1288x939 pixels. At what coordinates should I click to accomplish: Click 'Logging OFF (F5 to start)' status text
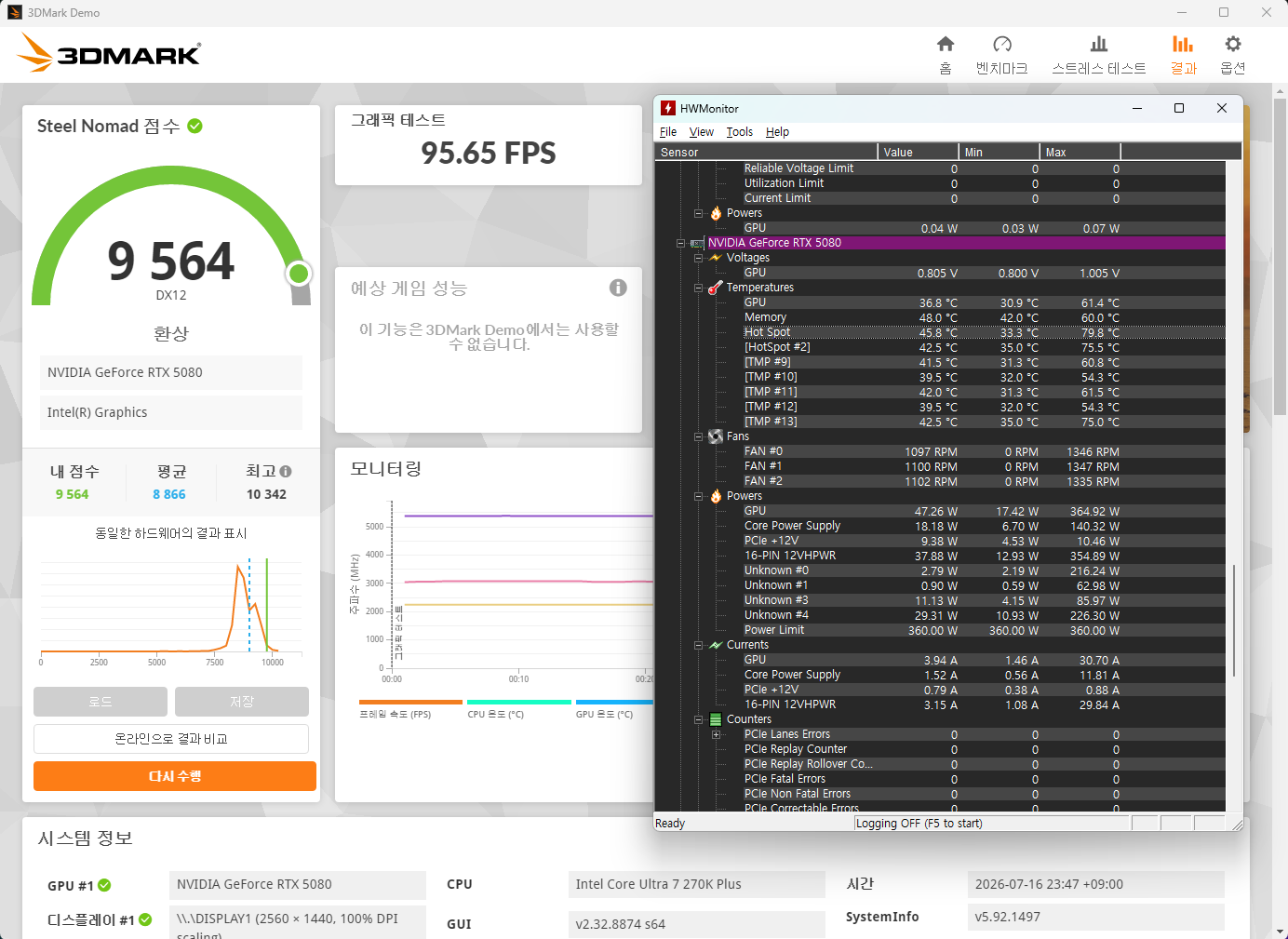click(919, 824)
